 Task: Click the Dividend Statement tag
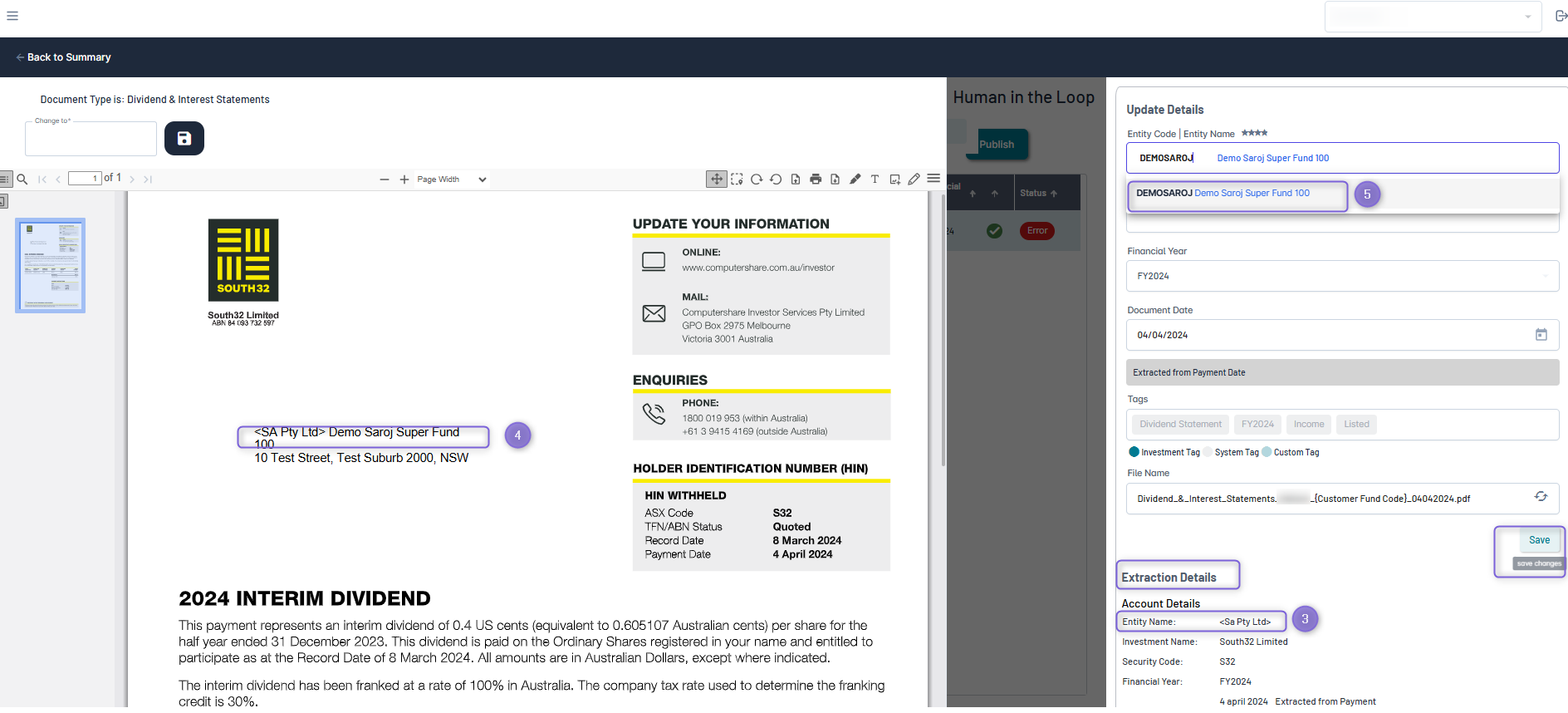tap(1180, 425)
